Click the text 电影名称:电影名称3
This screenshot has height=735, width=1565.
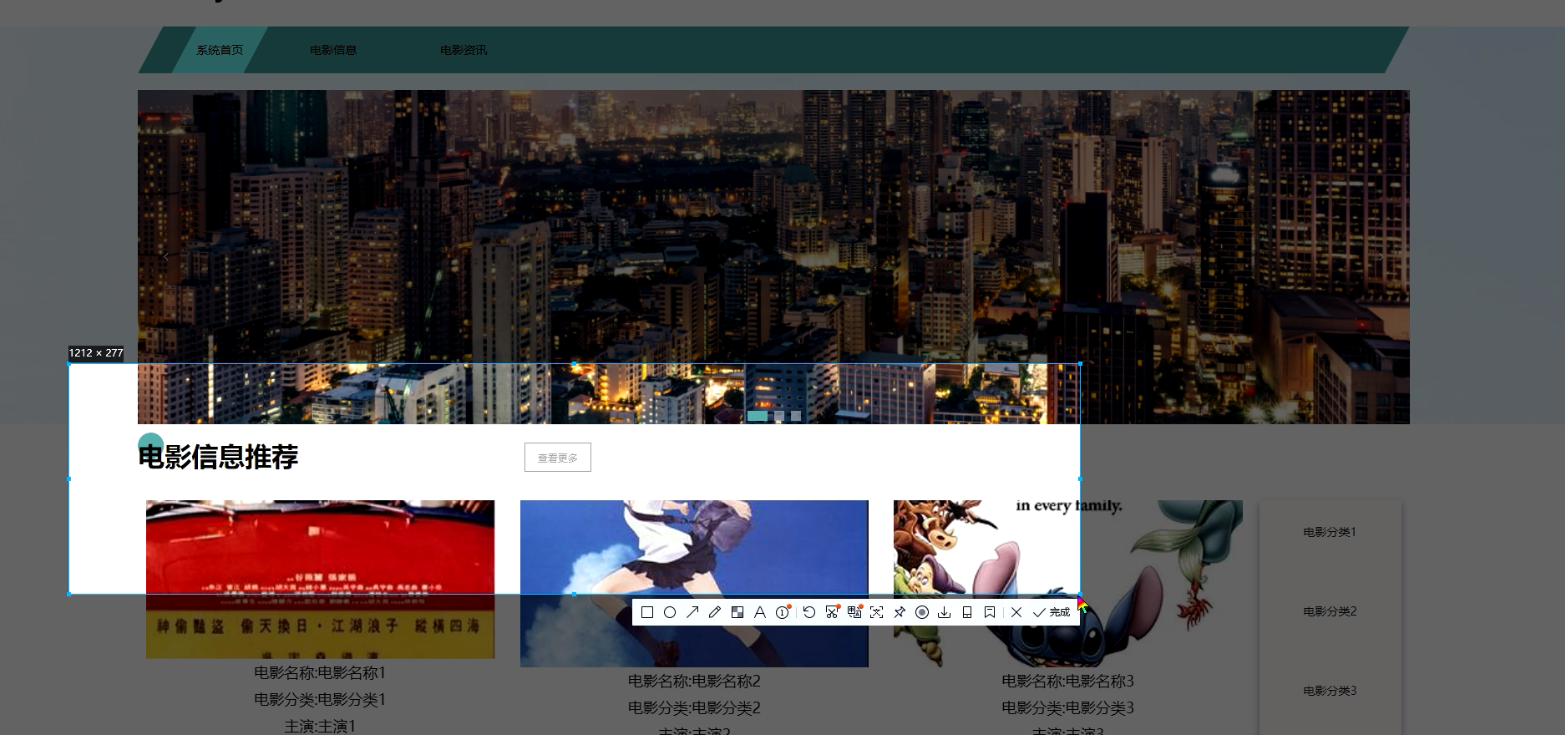(1068, 680)
